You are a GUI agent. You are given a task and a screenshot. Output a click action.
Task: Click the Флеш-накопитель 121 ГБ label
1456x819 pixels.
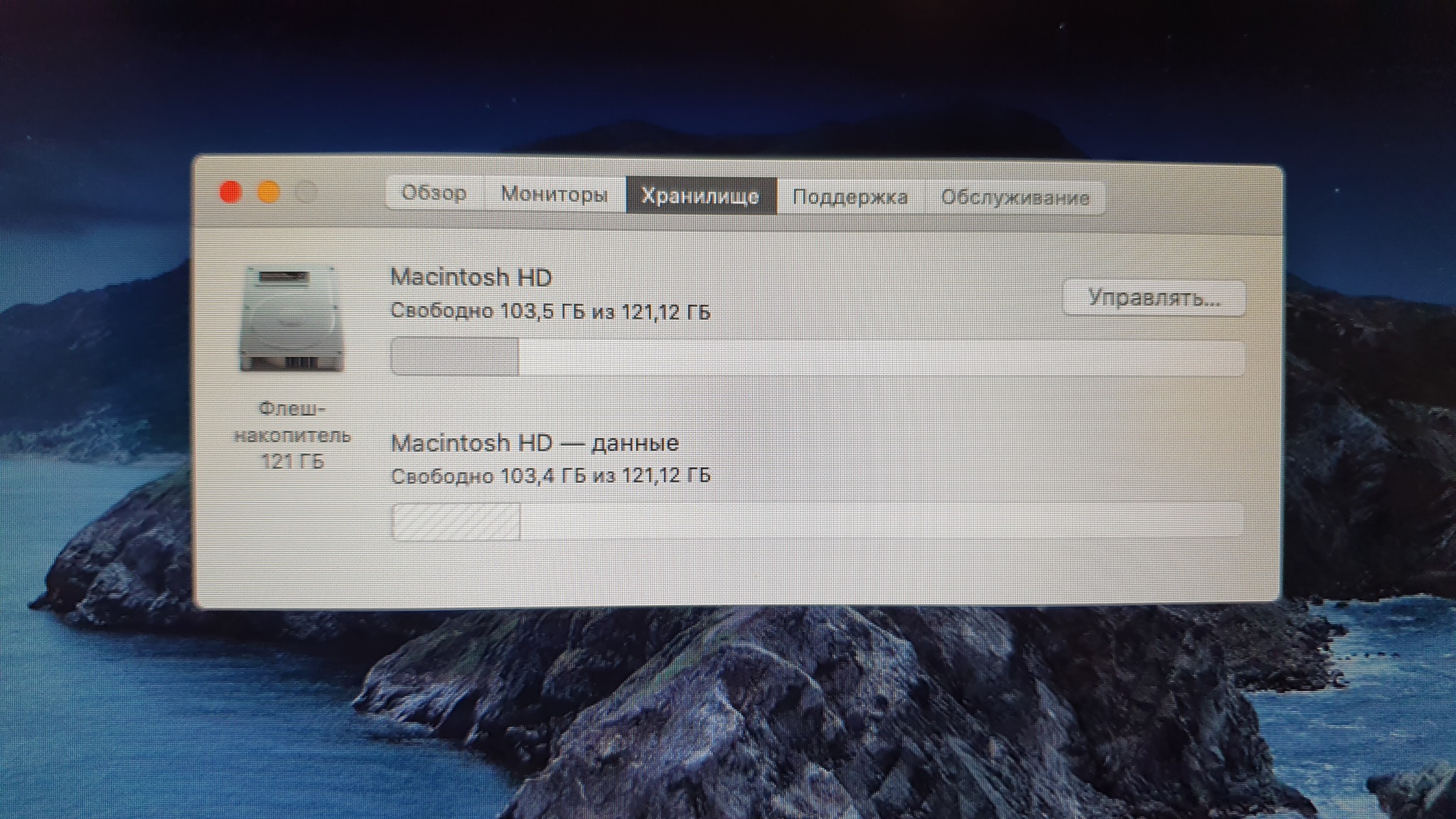(292, 435)
